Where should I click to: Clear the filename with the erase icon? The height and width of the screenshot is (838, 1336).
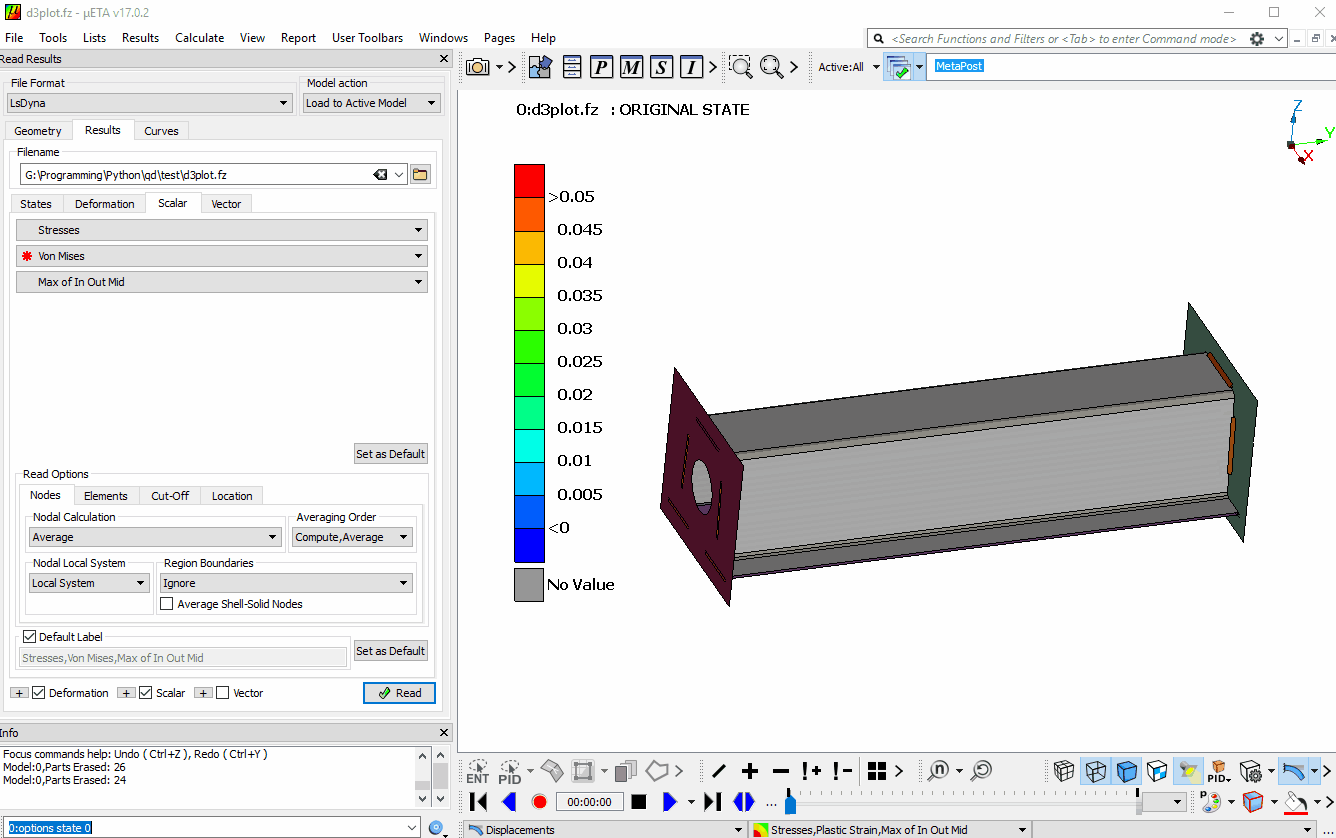click(380, 175)
